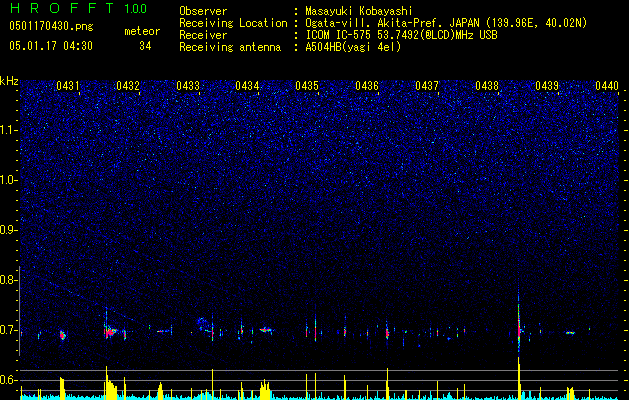Viewport: 629px width, 400px height.
Task: Click the meteor count value 34
Action: pyautogui.click(x=145, y=46)
